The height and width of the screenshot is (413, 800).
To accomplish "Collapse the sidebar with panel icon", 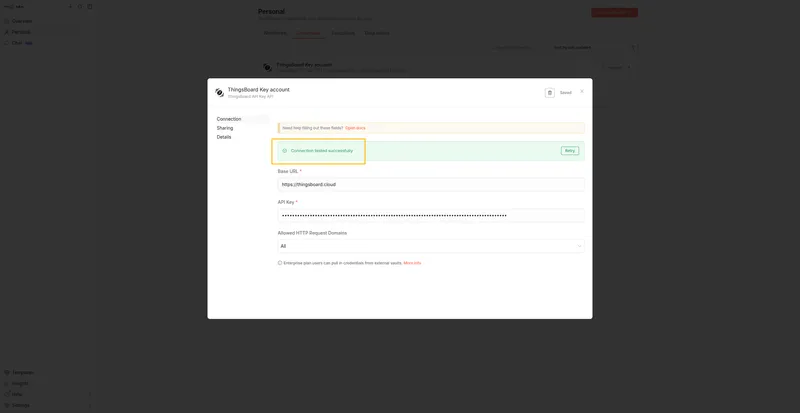I will pos(90,7).
